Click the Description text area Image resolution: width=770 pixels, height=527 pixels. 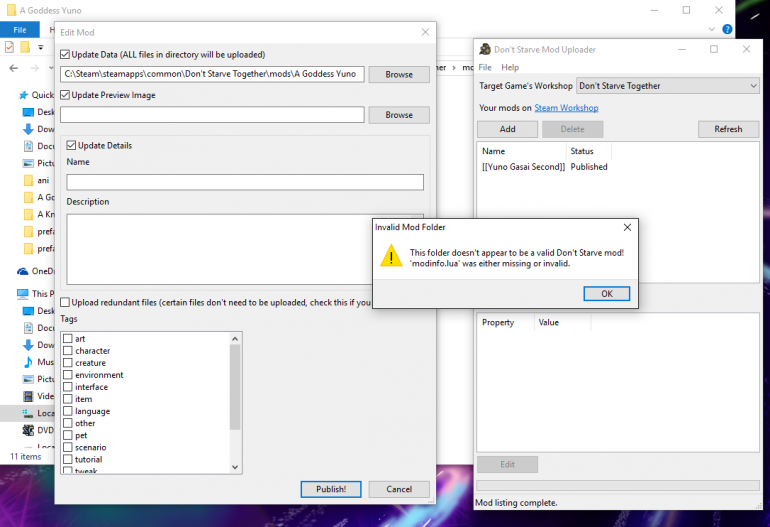tap(219, 249)
